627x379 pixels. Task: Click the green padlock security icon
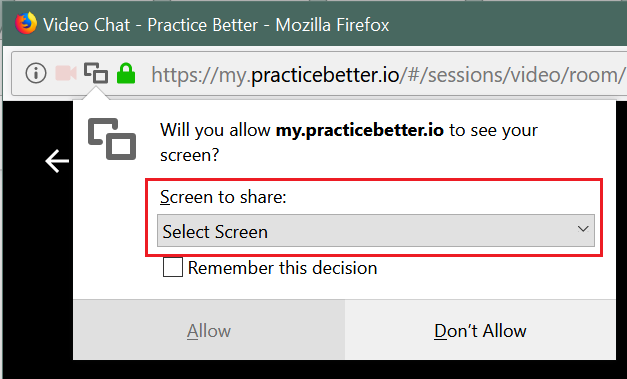tap(126, 74)
